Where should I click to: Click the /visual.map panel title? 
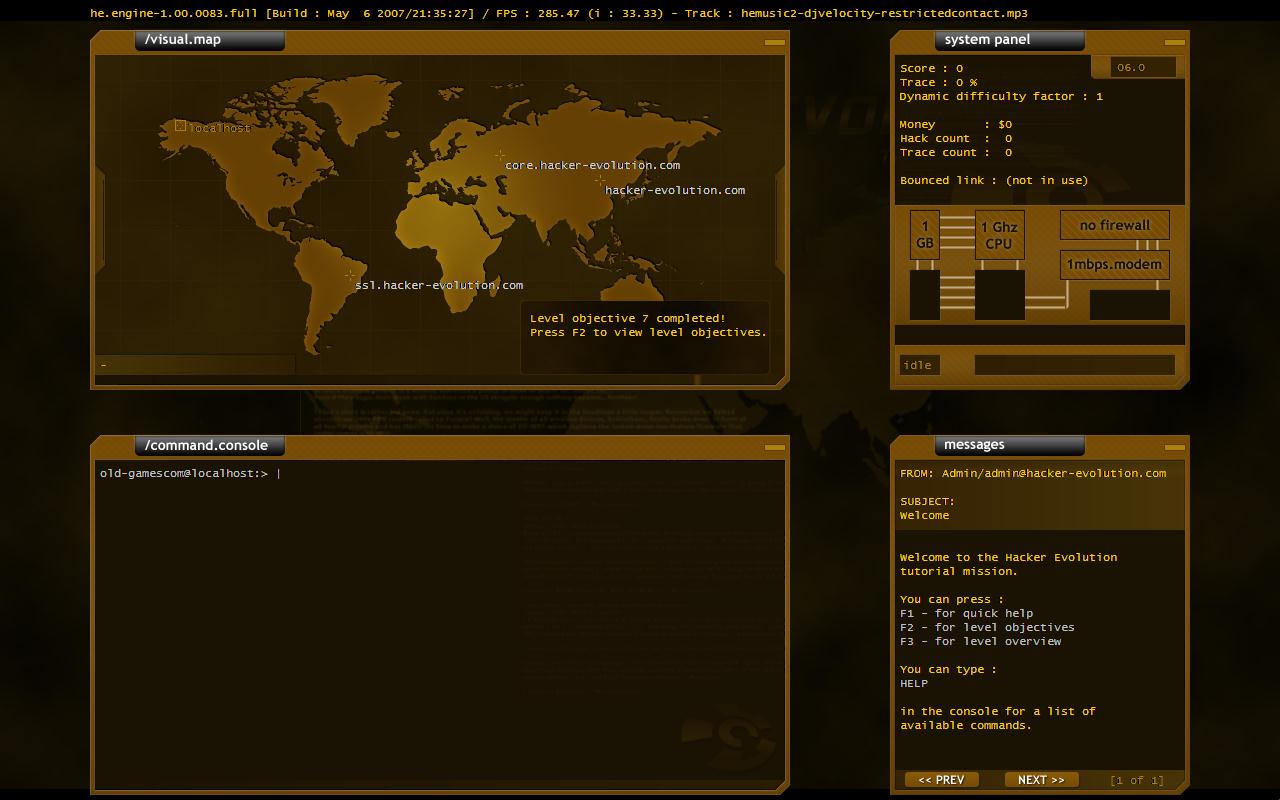183,39
